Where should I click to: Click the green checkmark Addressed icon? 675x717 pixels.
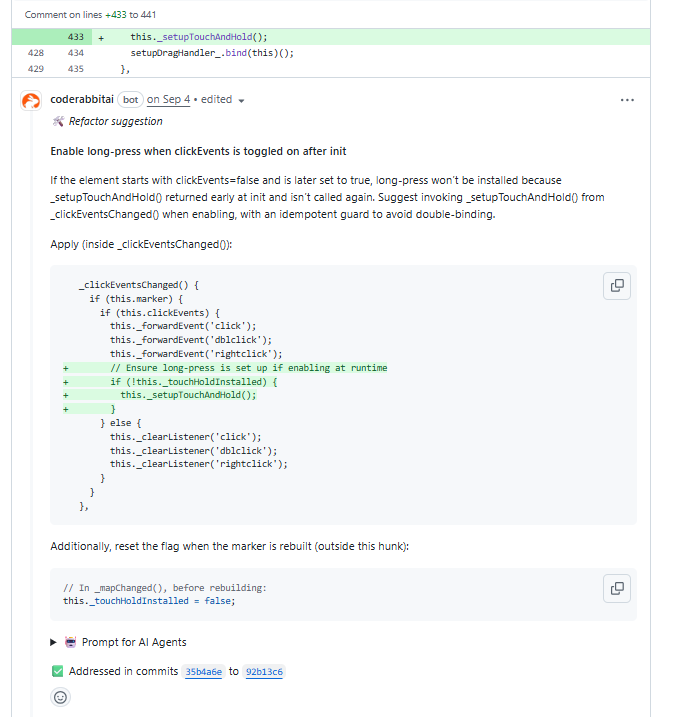tap(57, 671)
